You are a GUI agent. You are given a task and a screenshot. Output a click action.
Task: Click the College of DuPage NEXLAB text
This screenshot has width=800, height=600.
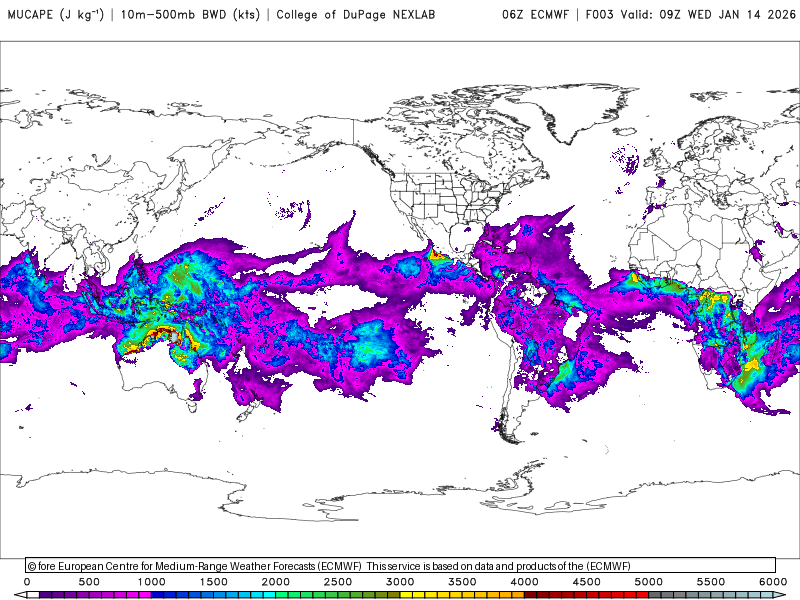click(356, 14)
